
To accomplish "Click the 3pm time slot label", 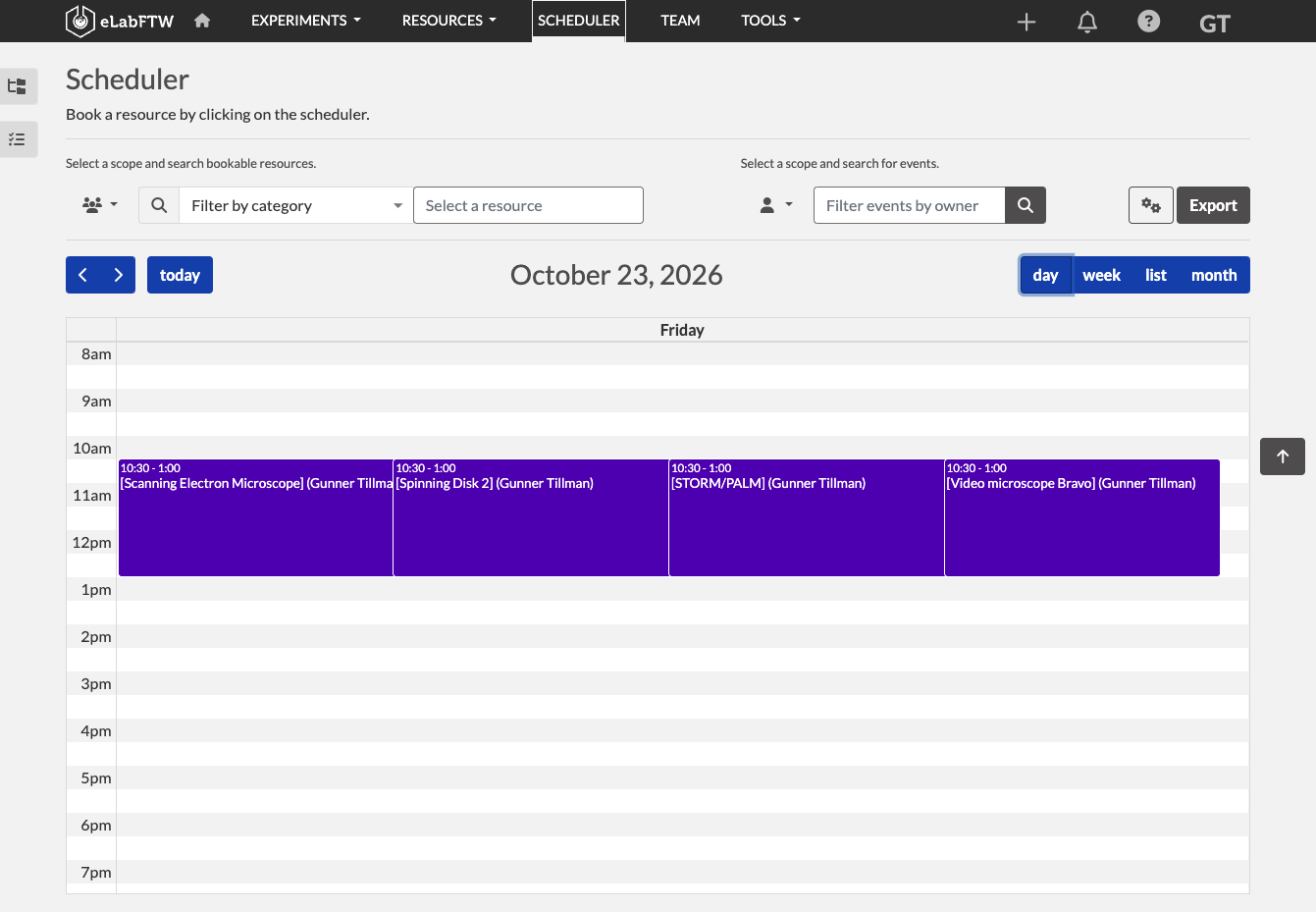I will click(96, 683).
